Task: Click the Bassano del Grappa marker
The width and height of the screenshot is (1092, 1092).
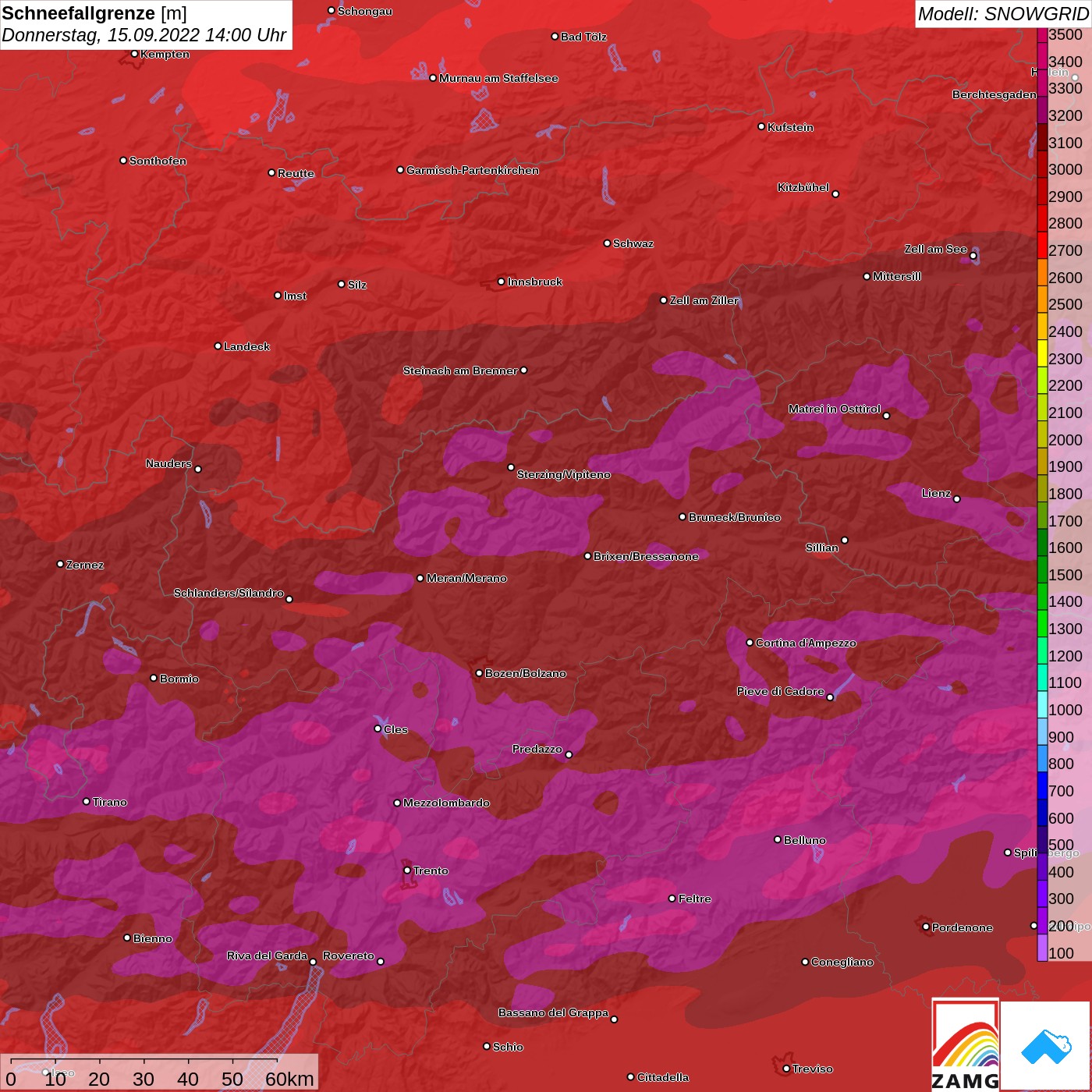Action: point(614,1019)
